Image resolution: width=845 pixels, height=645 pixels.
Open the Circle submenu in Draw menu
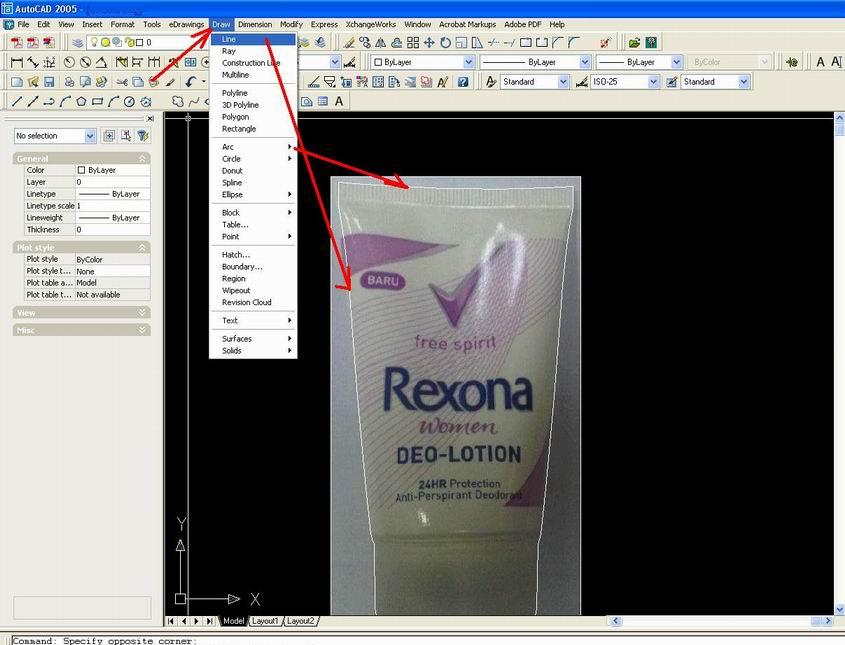253,158
